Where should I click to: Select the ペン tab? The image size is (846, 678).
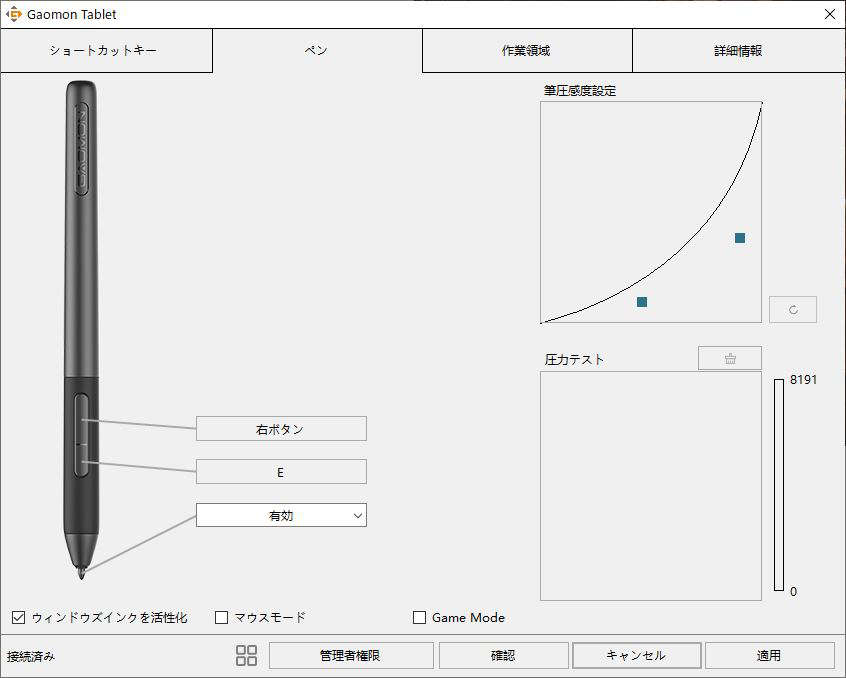317,51
